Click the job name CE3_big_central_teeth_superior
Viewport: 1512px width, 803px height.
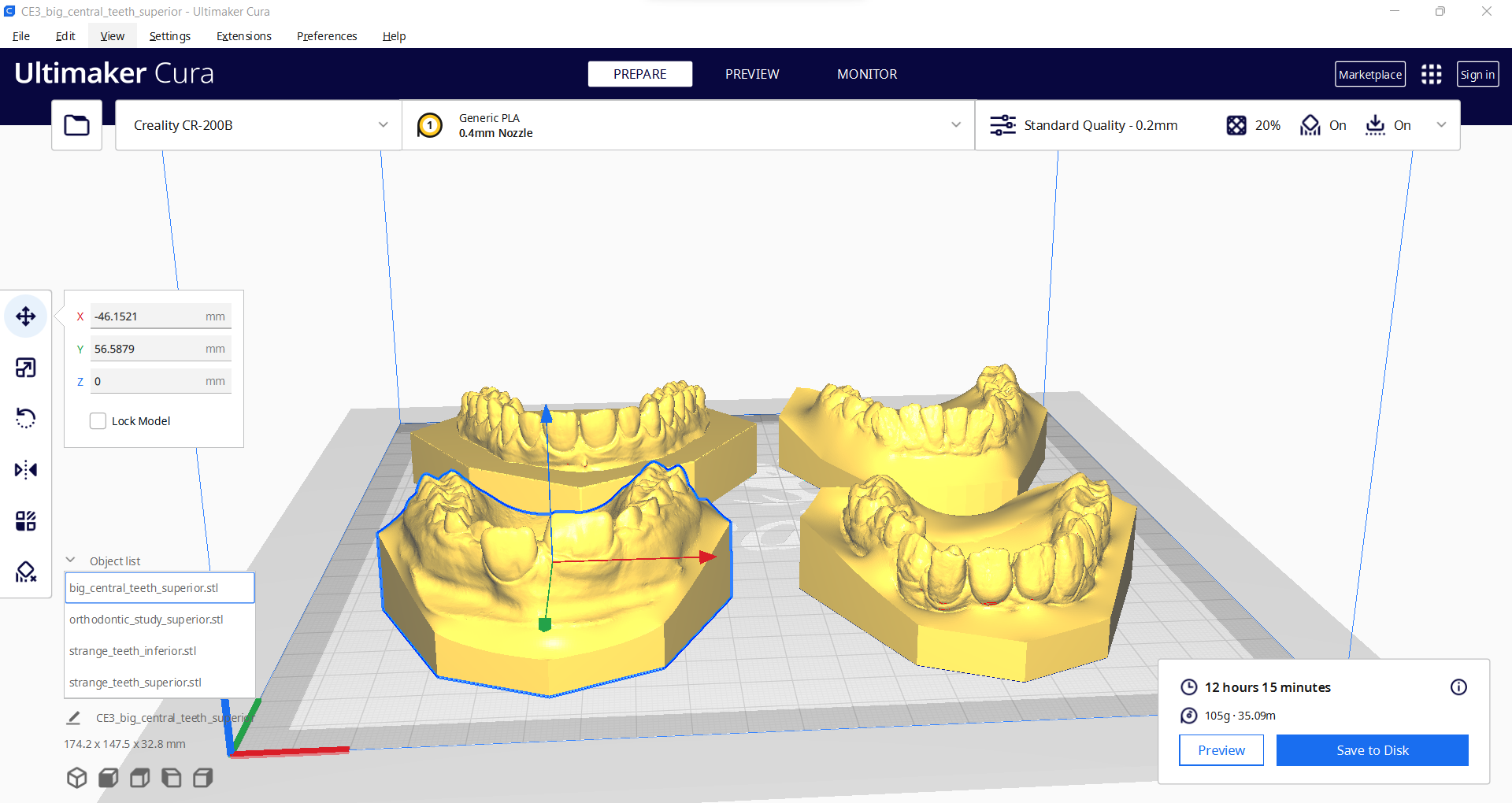[175, 718]
